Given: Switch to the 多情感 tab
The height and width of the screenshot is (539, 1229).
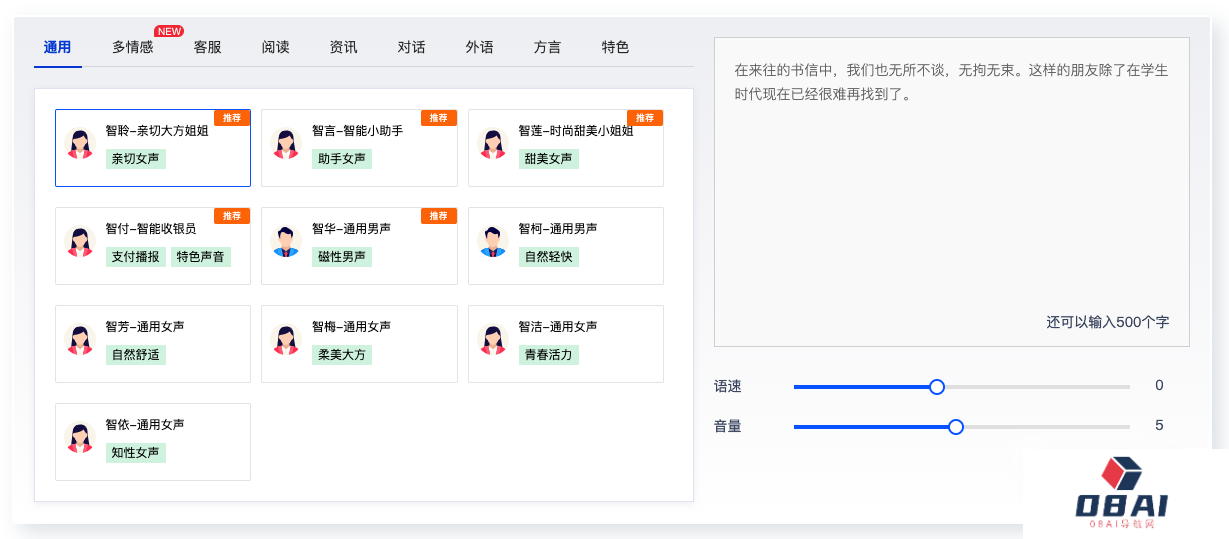Looking at the screenshot, I should (133, 47).
